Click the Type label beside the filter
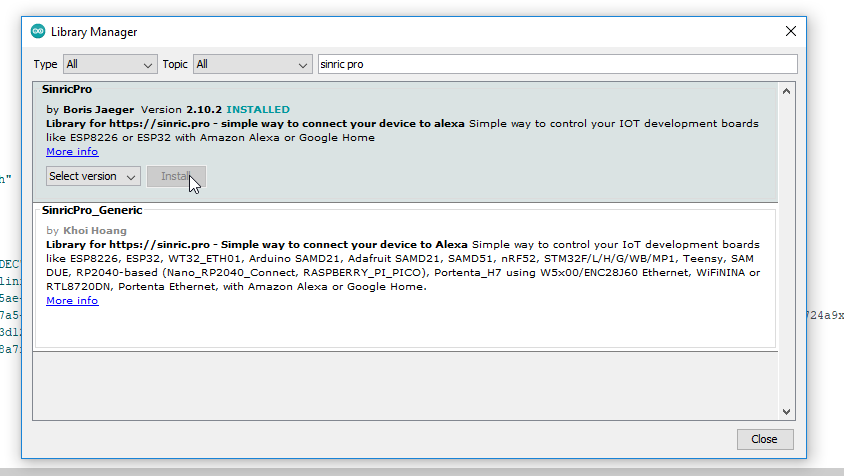 (45, 64)
